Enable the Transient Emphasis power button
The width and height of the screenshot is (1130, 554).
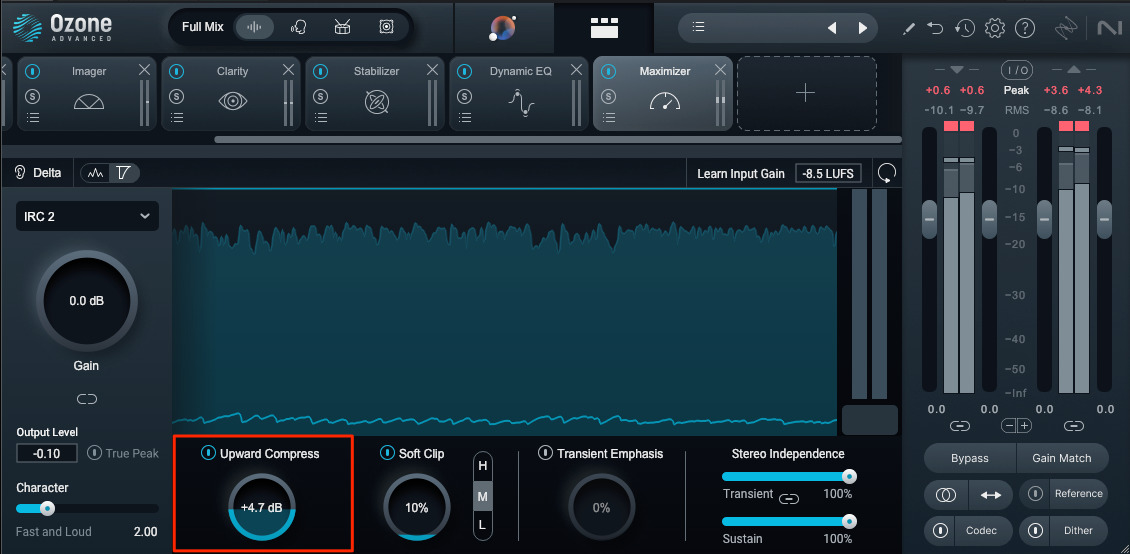[546, 452]
